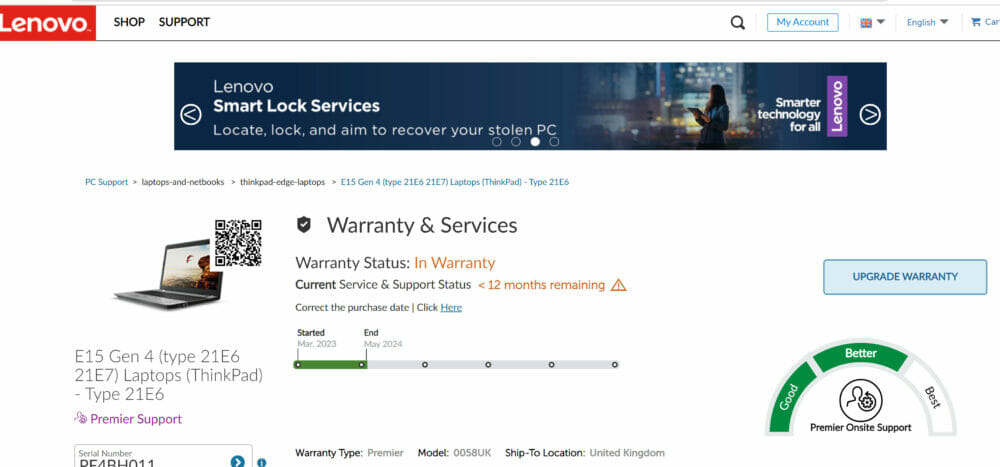Click the Smart Lock Services banner
Image resolution: width=1000 pixels, height=467 pixels.
point(530,106)
